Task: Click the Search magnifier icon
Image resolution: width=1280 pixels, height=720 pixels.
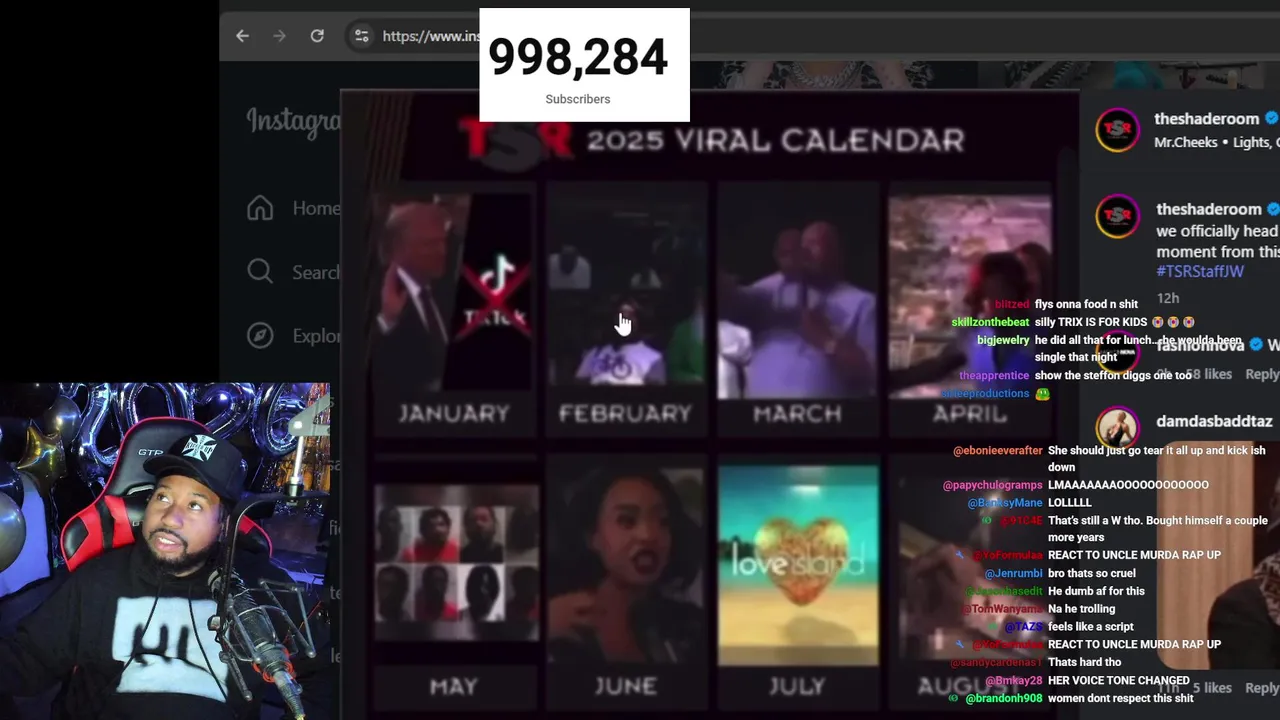Action: point(260,272)
